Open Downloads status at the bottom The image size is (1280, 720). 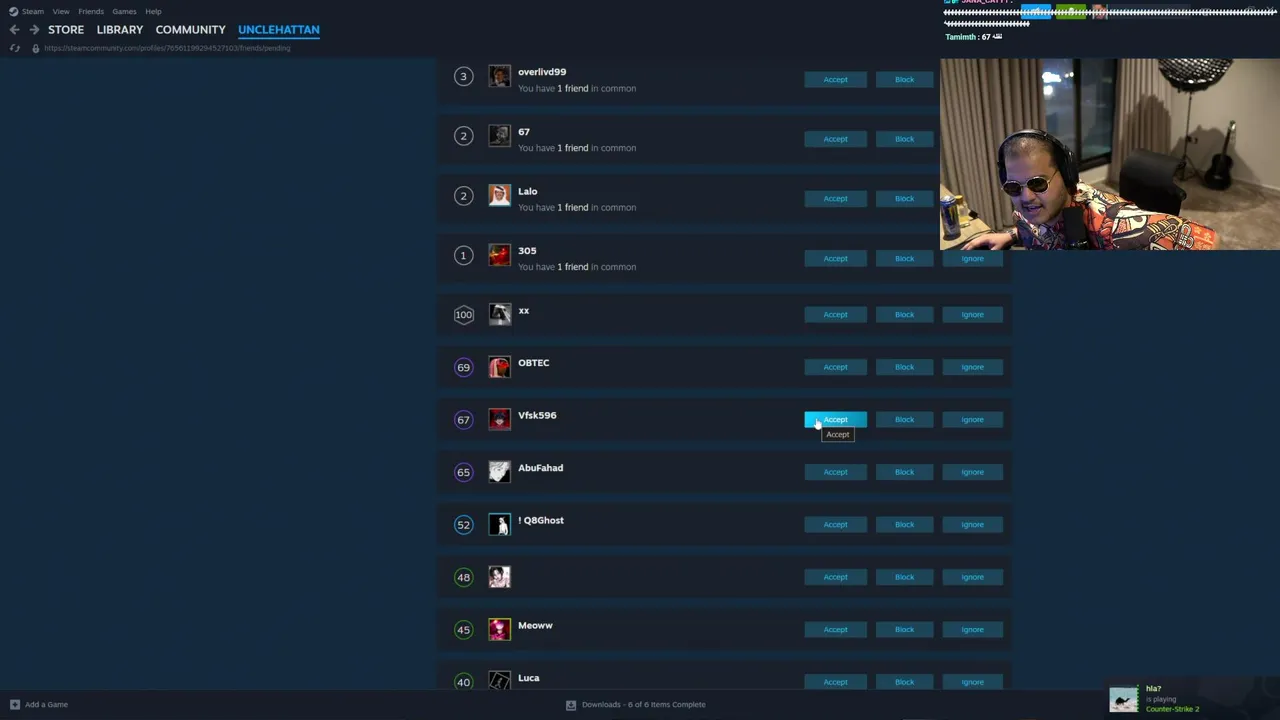point(636,704)
